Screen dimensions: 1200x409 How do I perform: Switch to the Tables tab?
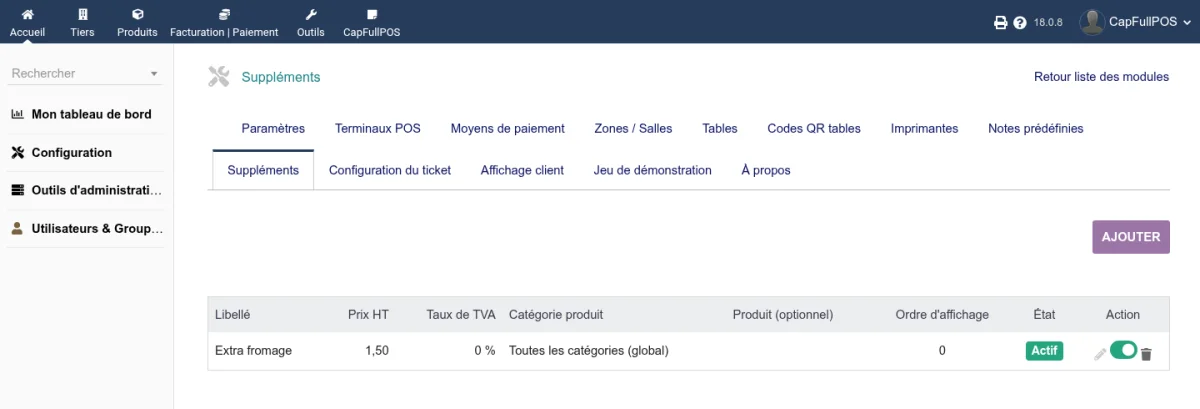coord(720,128)
